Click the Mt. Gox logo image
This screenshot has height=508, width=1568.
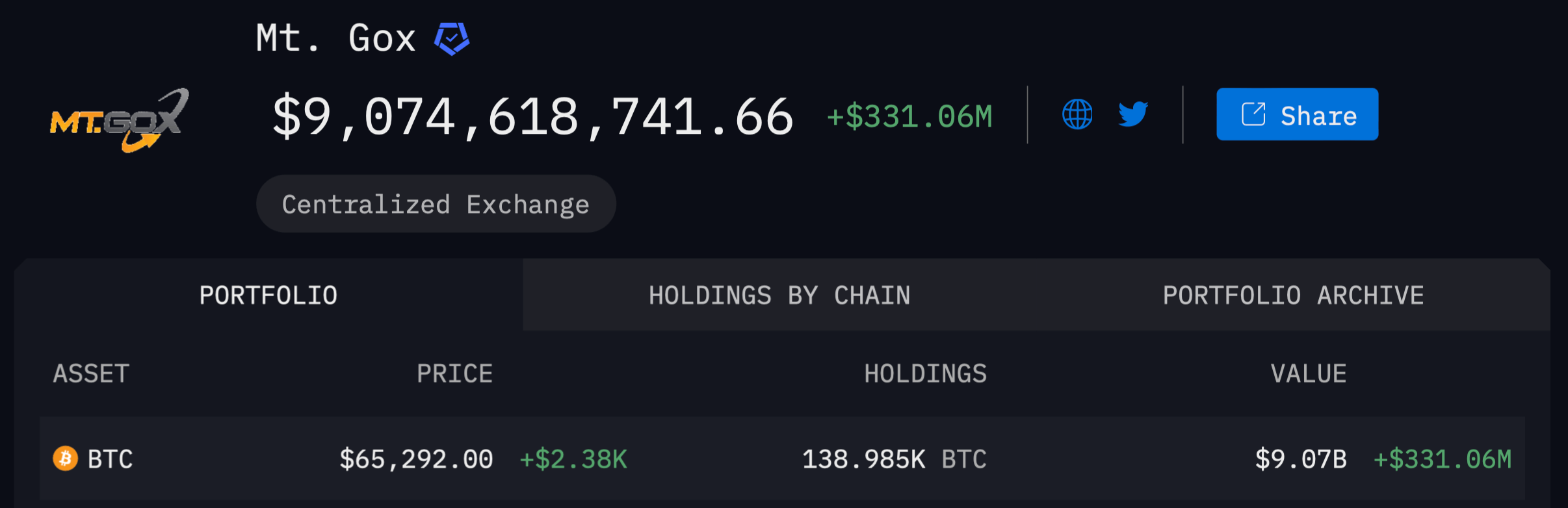click(120, 120)
